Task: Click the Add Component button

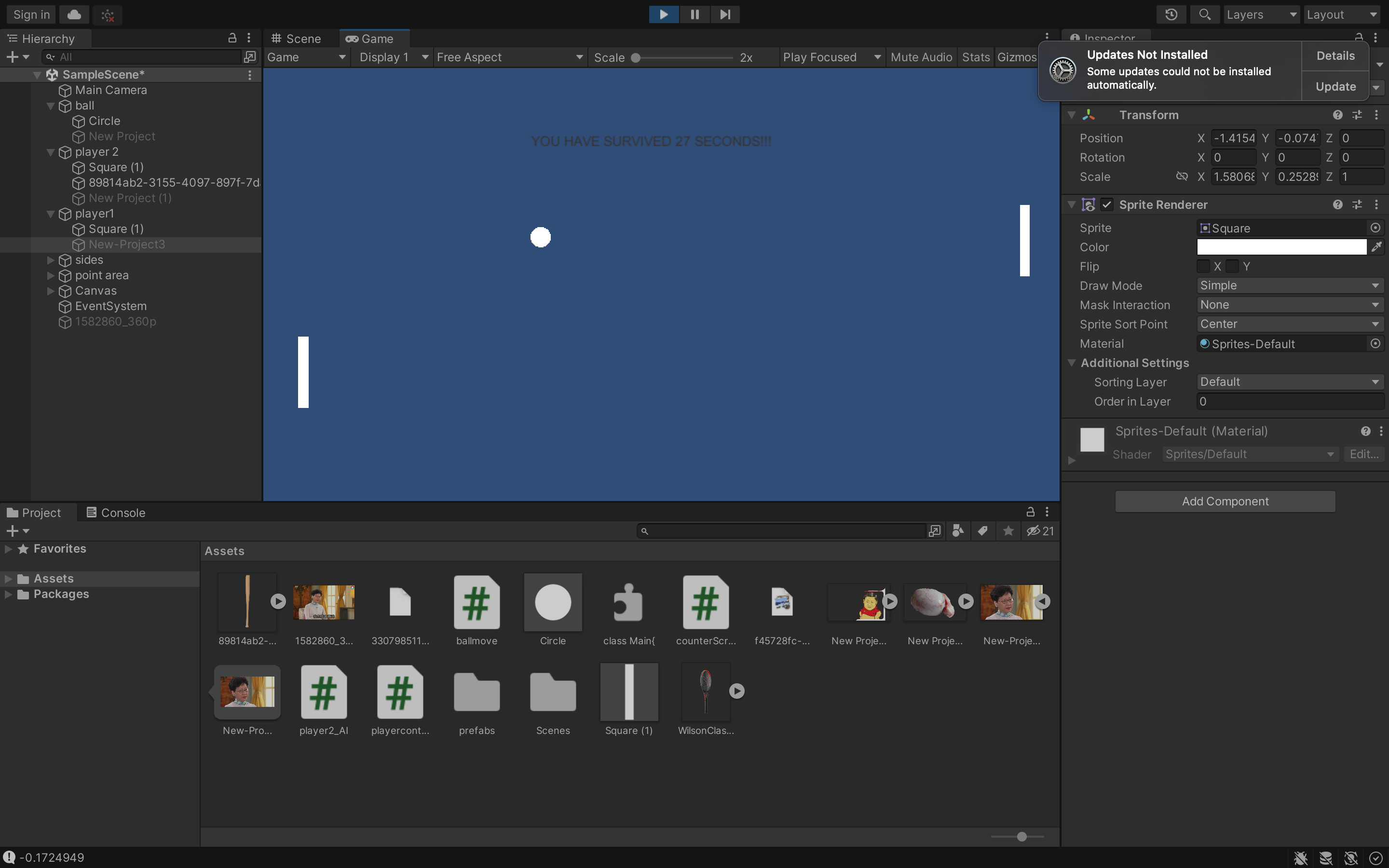Action: click(x=1225, y=501)
